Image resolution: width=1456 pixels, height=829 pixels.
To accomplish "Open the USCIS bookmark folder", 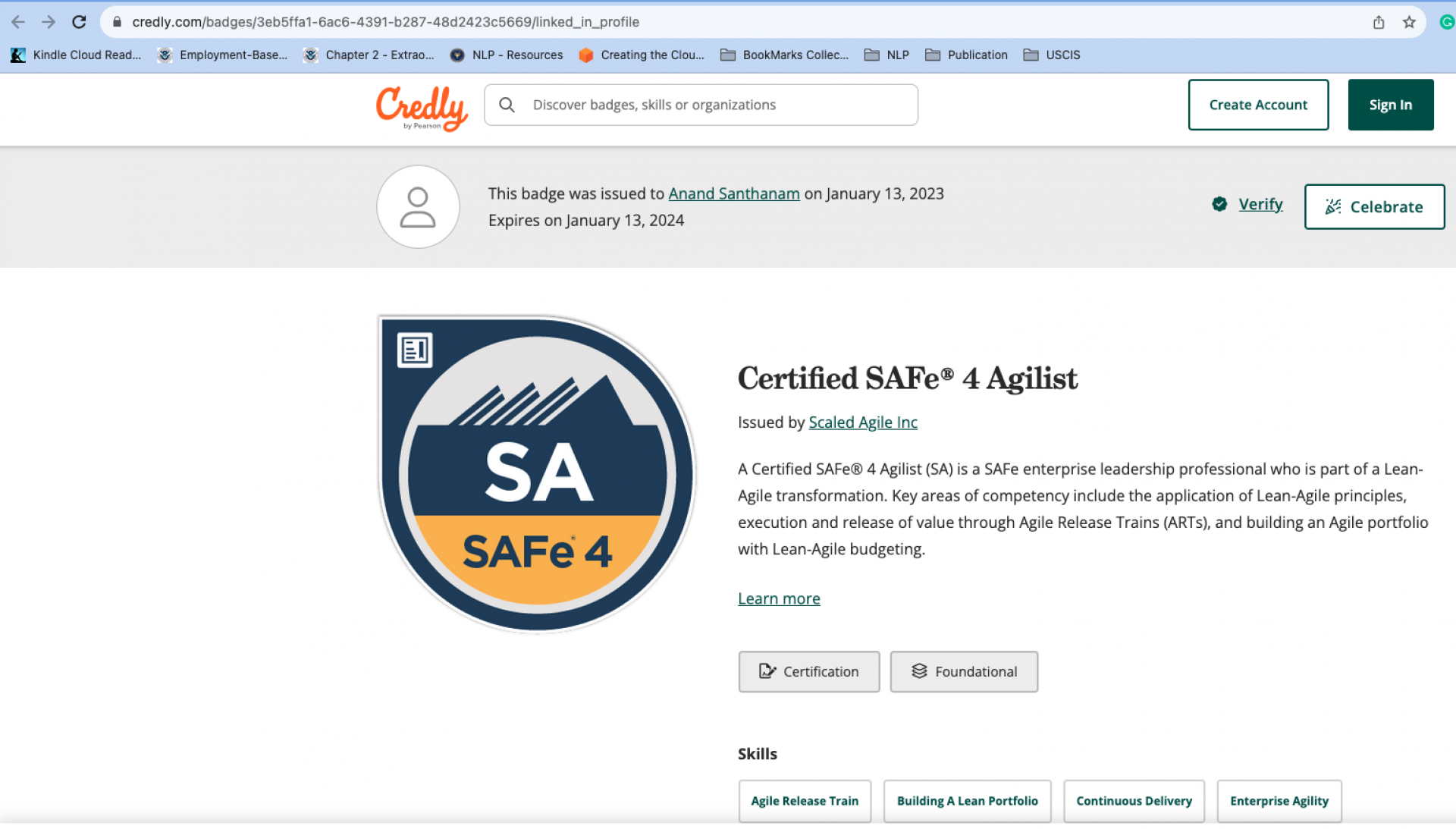I will 1052,55.
